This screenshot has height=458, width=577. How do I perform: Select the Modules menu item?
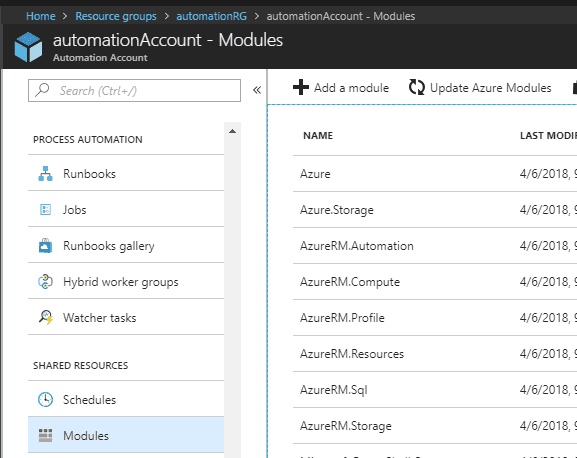pos(126,435)
